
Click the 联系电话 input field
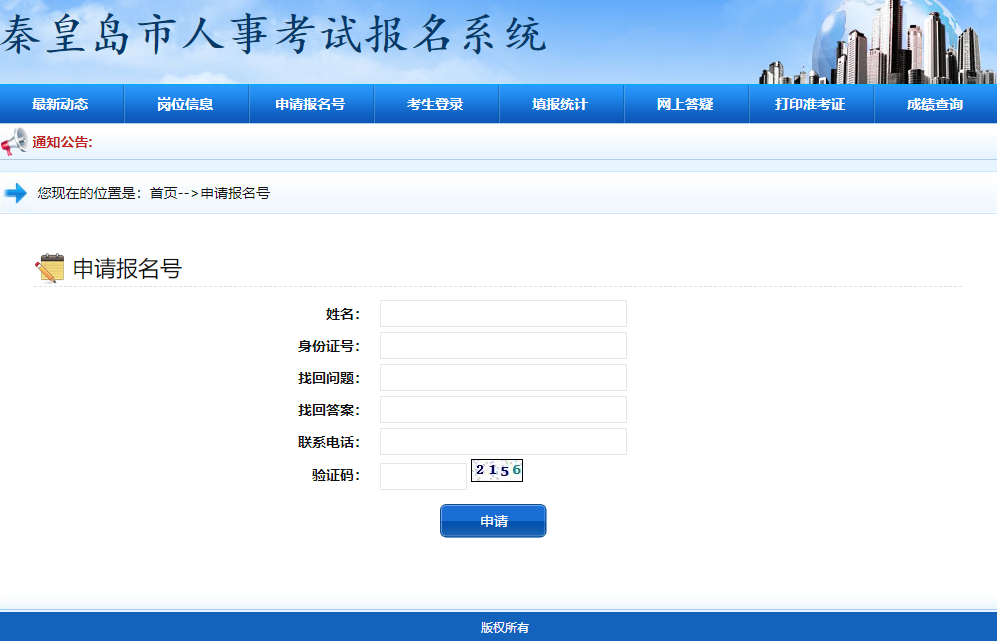[x=503, y=442]
